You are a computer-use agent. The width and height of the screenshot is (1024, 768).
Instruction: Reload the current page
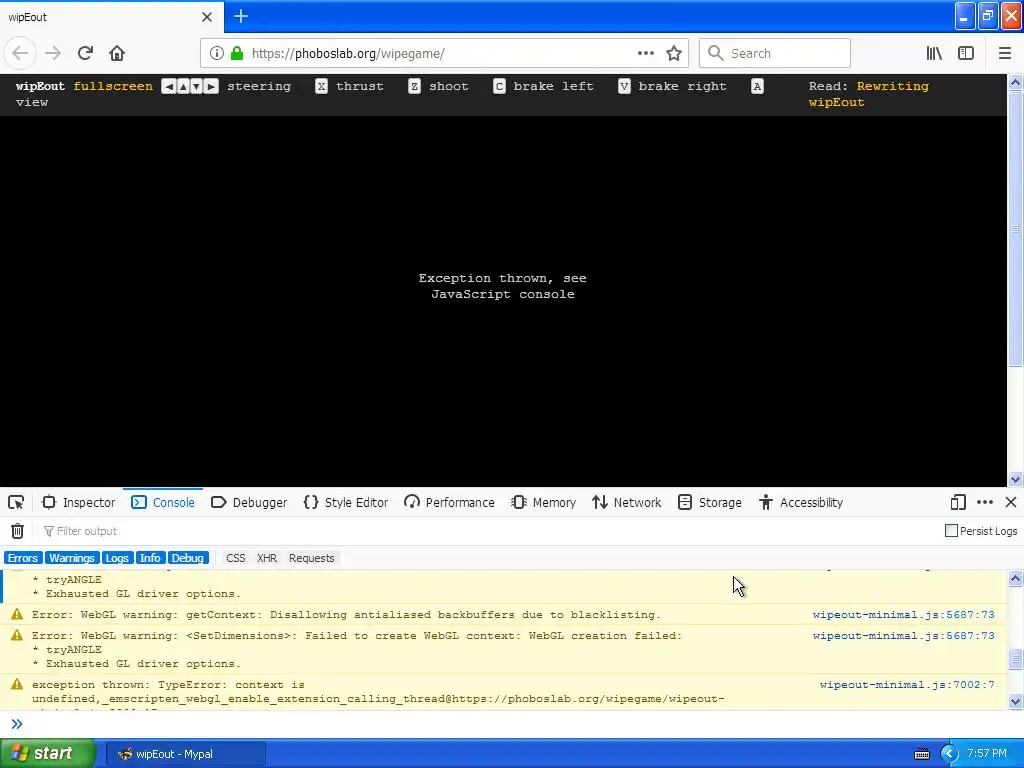[x=85, y=54]
